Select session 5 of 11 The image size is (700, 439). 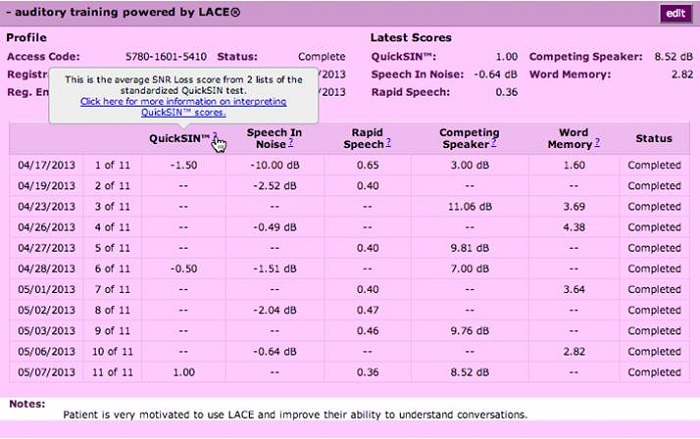click(112, 248)
